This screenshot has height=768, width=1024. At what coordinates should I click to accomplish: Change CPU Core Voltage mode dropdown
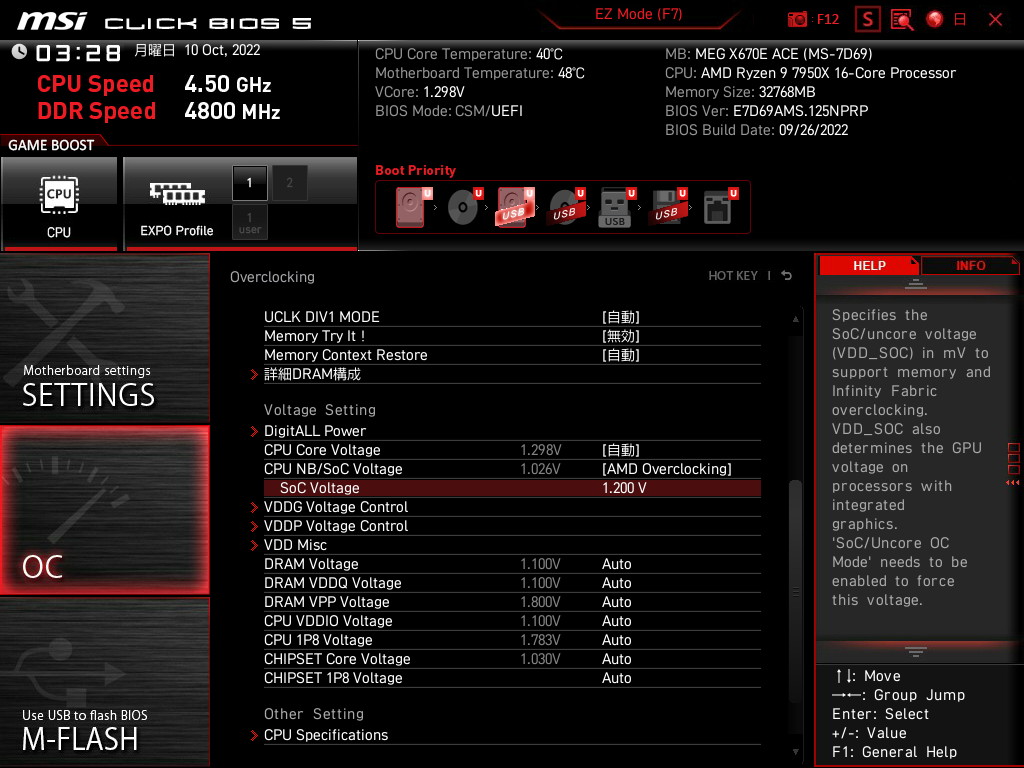click(620, 449)
